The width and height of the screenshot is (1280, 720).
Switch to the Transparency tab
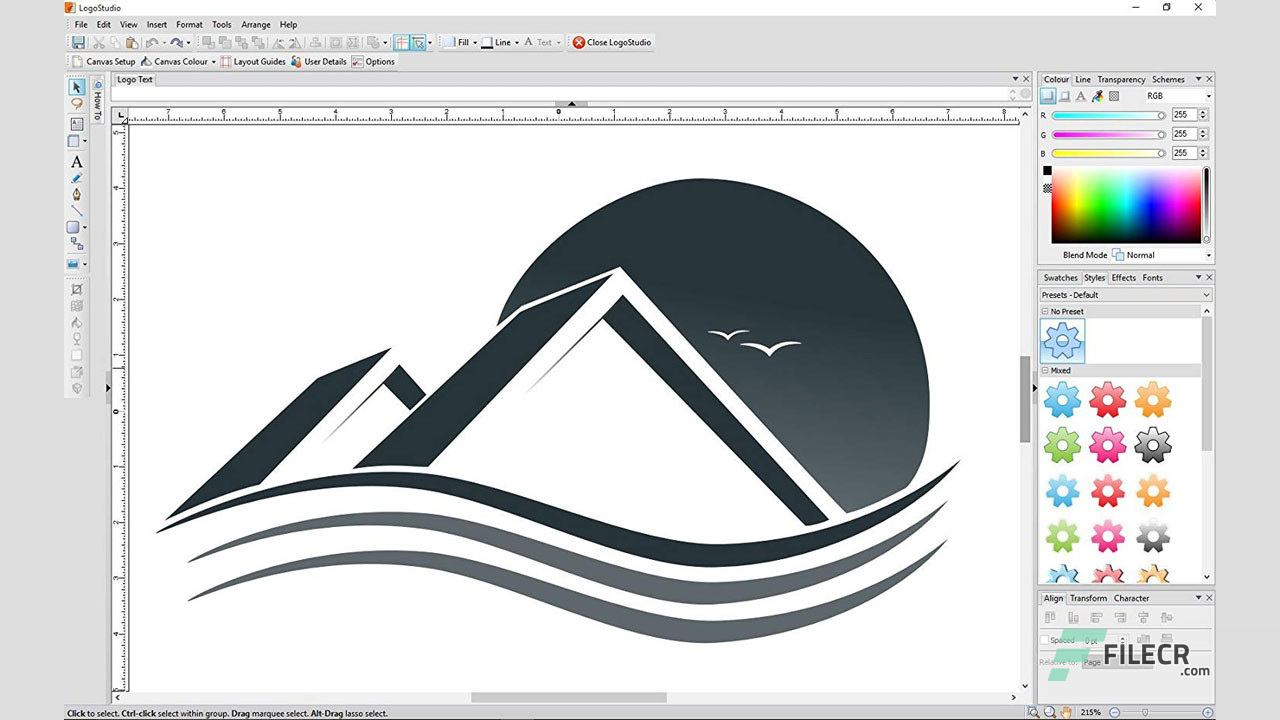click(1121, 79)
